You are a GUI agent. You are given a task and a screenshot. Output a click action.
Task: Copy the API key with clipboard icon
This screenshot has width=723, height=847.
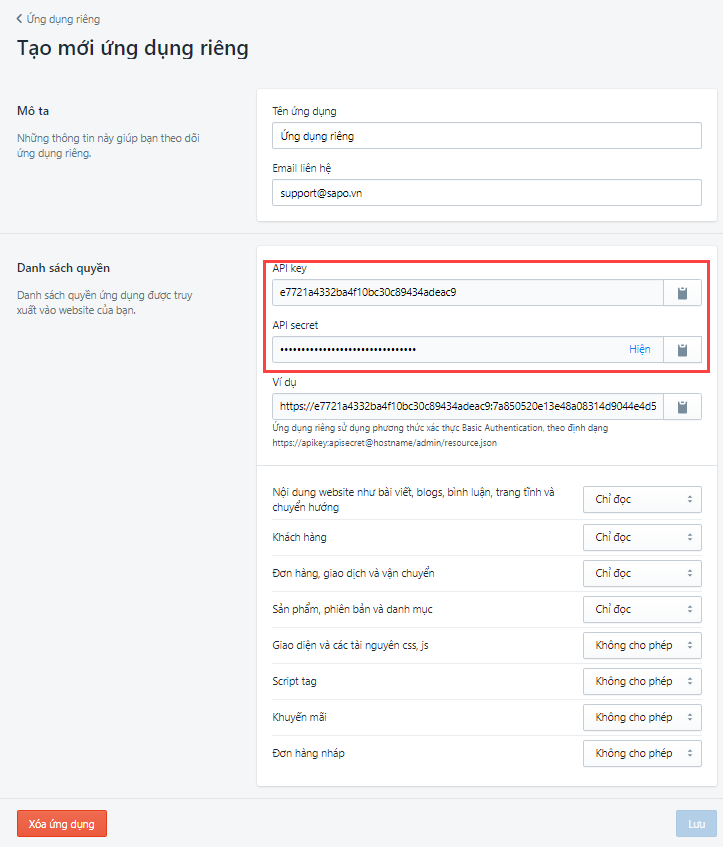point(683,293)
